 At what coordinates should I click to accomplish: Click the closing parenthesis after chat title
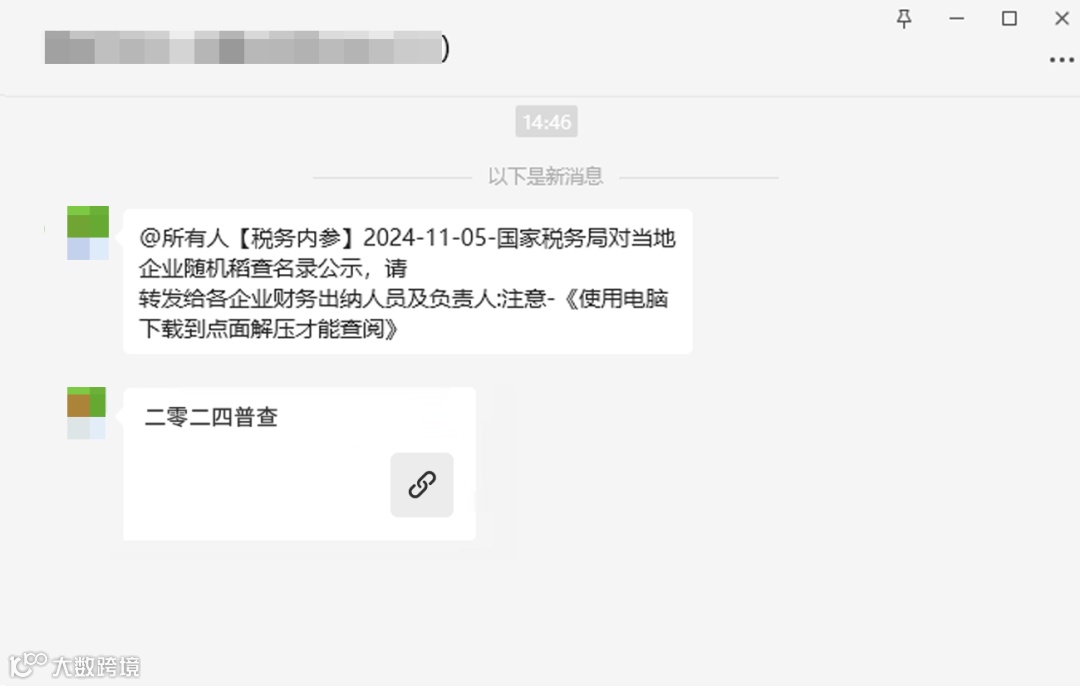446,48
